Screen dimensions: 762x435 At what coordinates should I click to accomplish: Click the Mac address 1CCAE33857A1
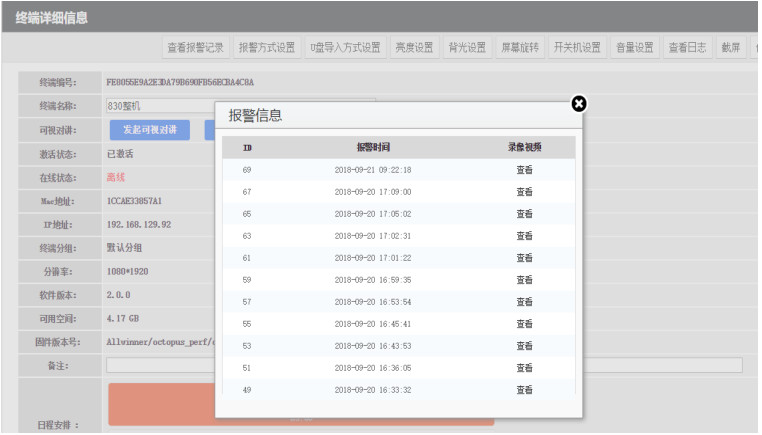pyautogui.click(x=134, y=201)
